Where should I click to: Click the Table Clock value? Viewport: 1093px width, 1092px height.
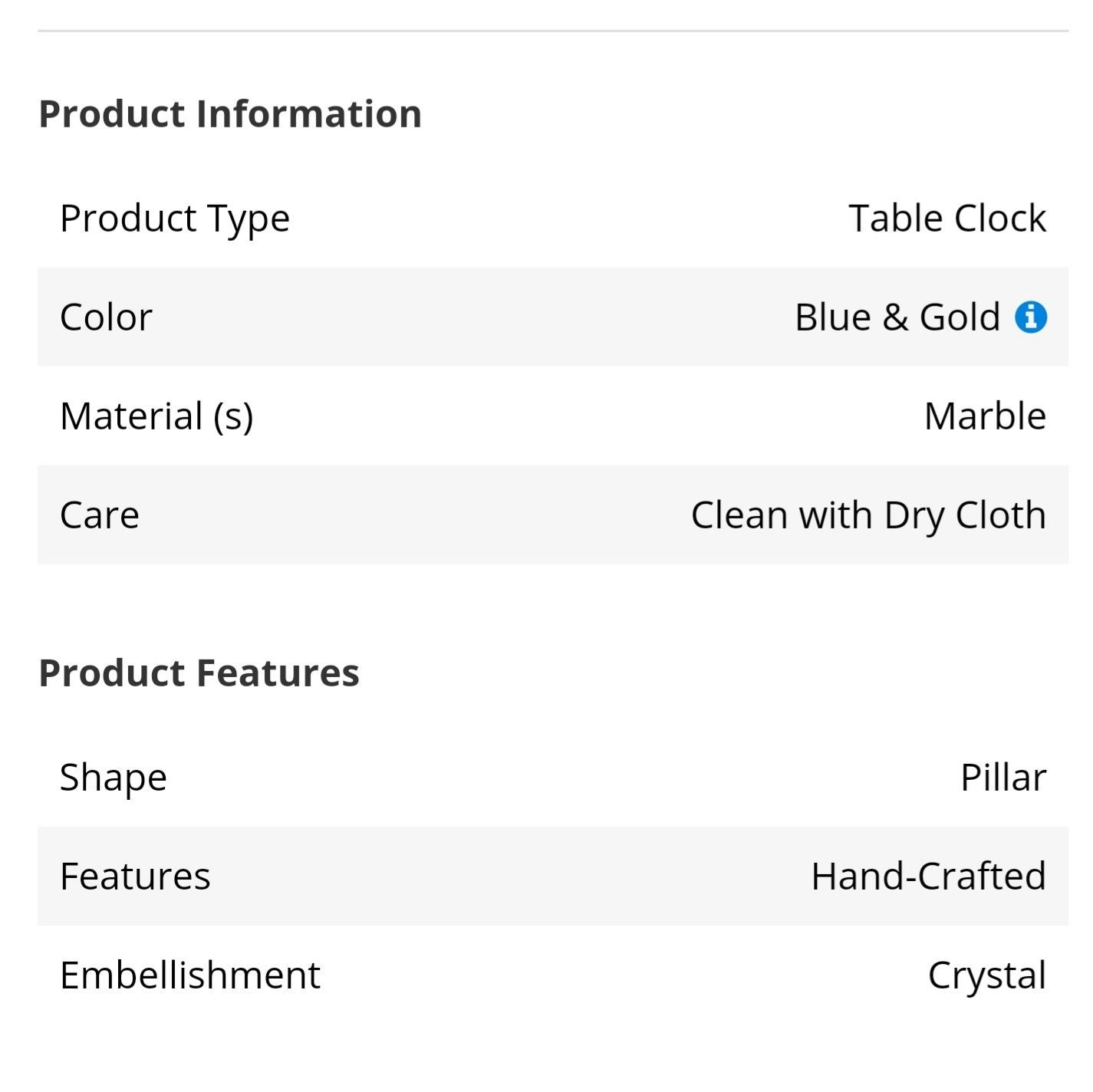click(947, 218)
